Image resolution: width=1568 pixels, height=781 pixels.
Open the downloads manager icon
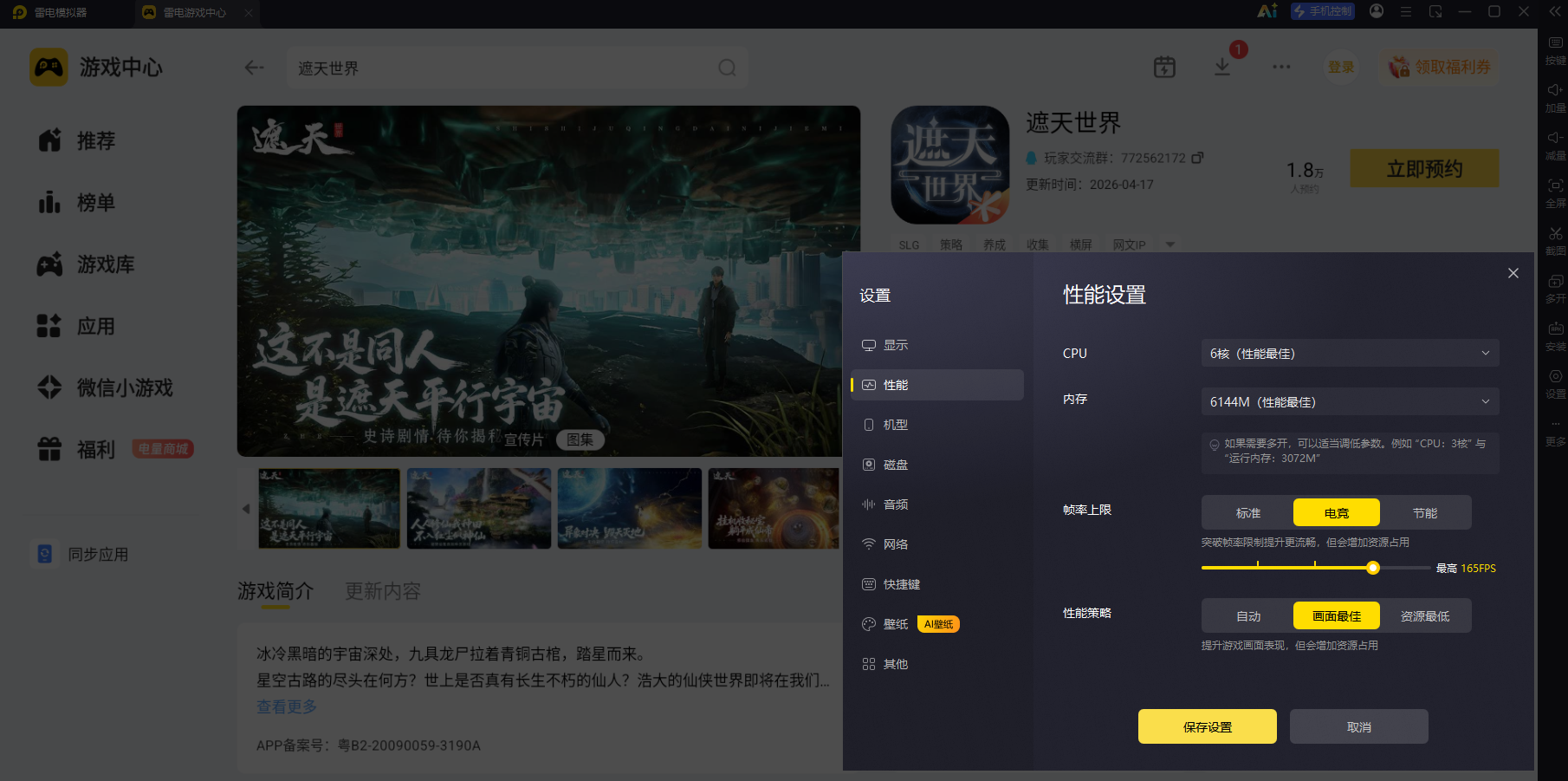point(1222,67)
